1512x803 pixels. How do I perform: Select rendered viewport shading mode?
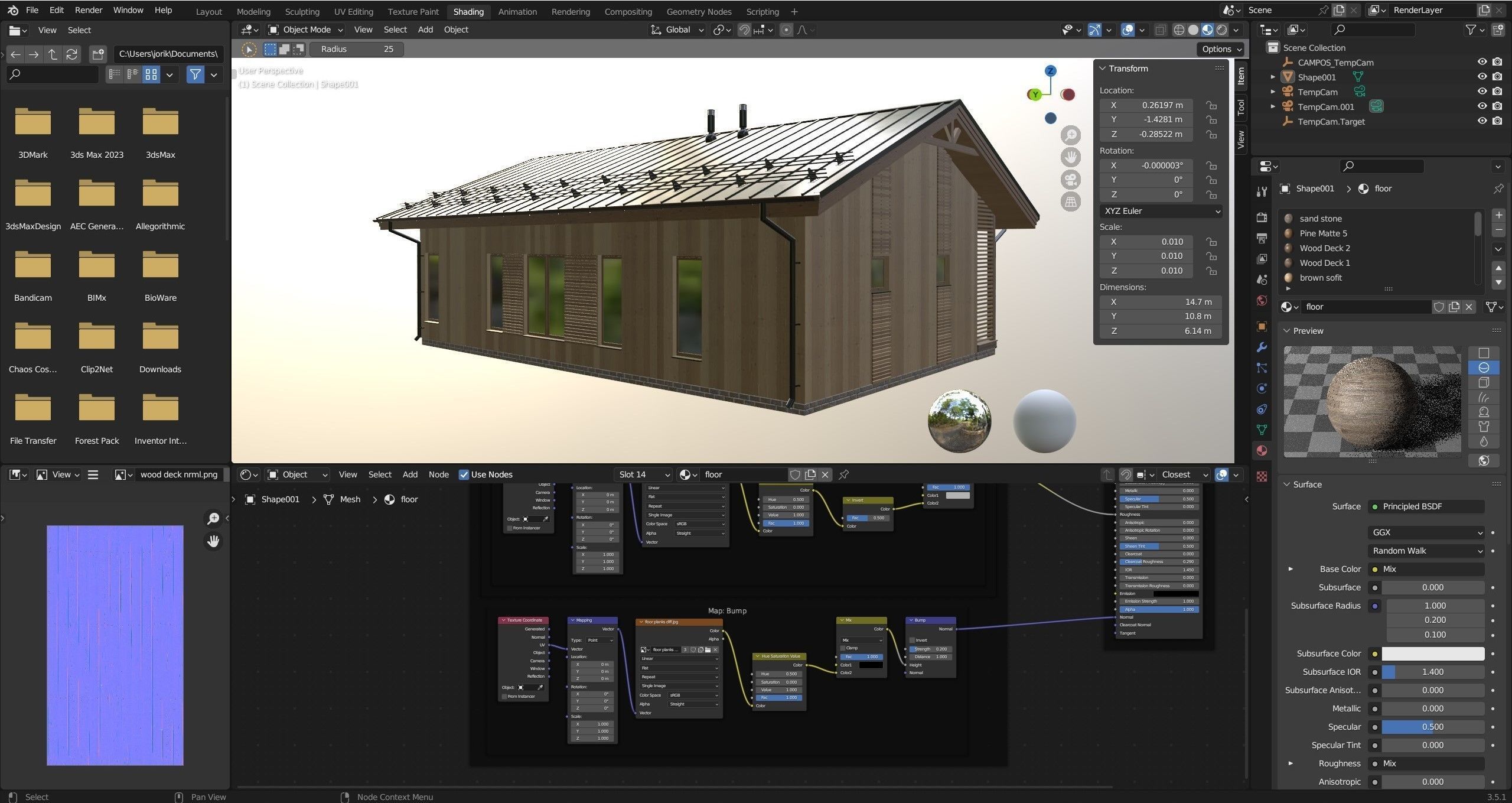tap(1221, 30)
